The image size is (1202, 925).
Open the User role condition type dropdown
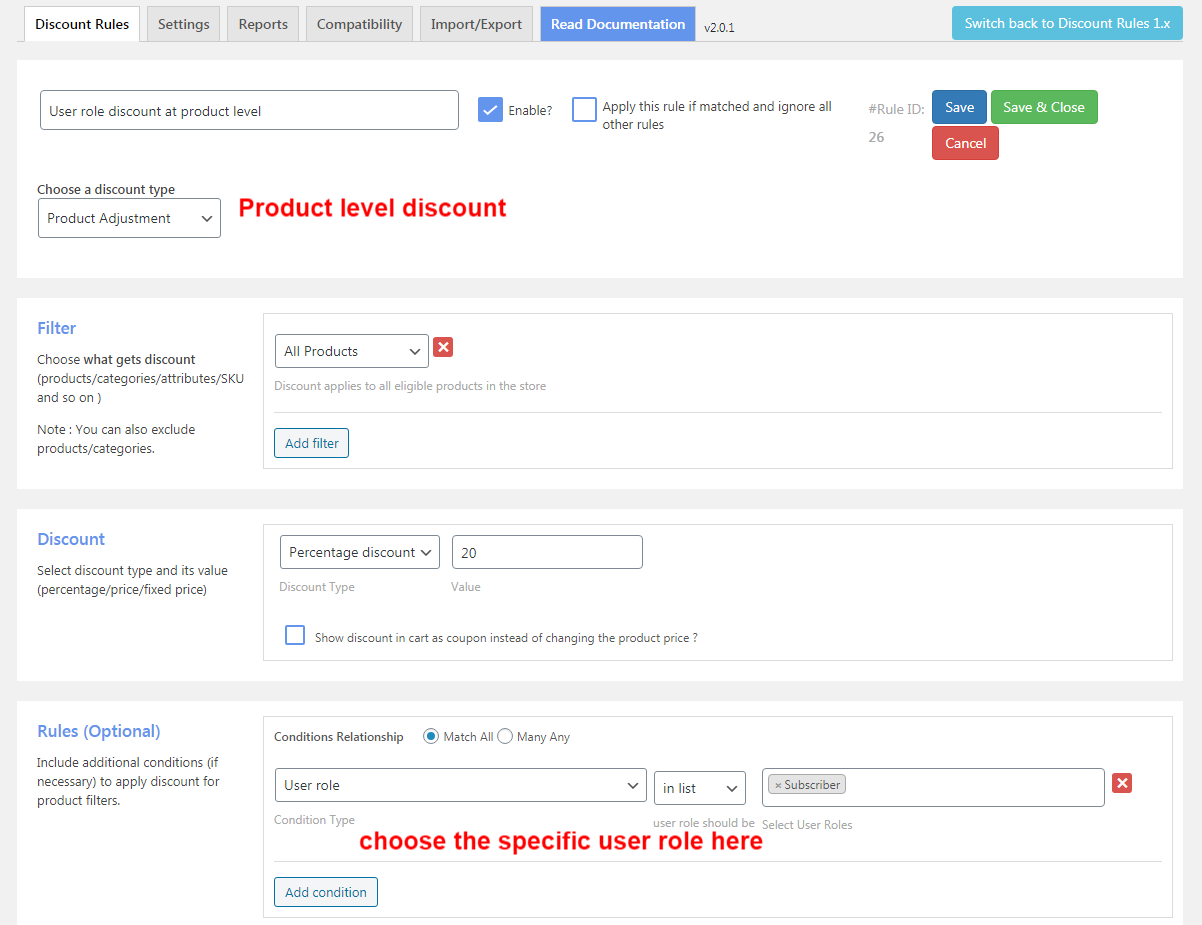pos(460,786)
